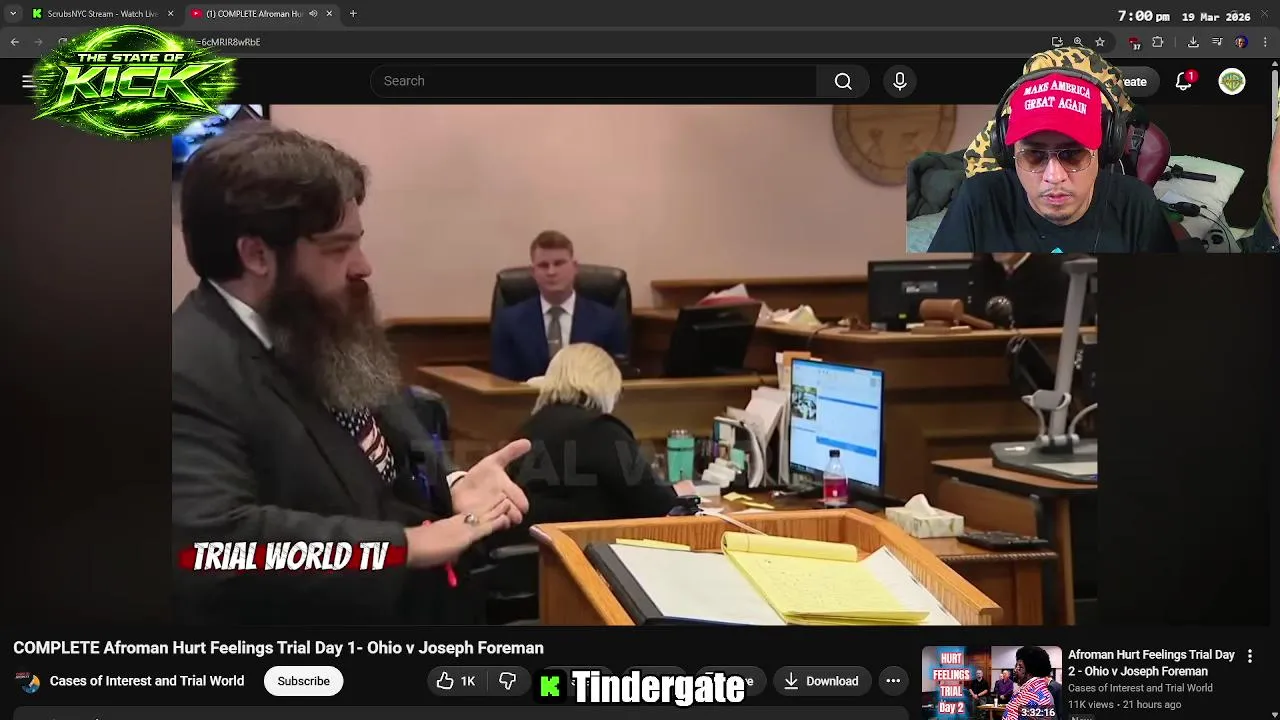Like the video (1K)
This screenshot has width=1280, height=720.
(x=456, y=681)
